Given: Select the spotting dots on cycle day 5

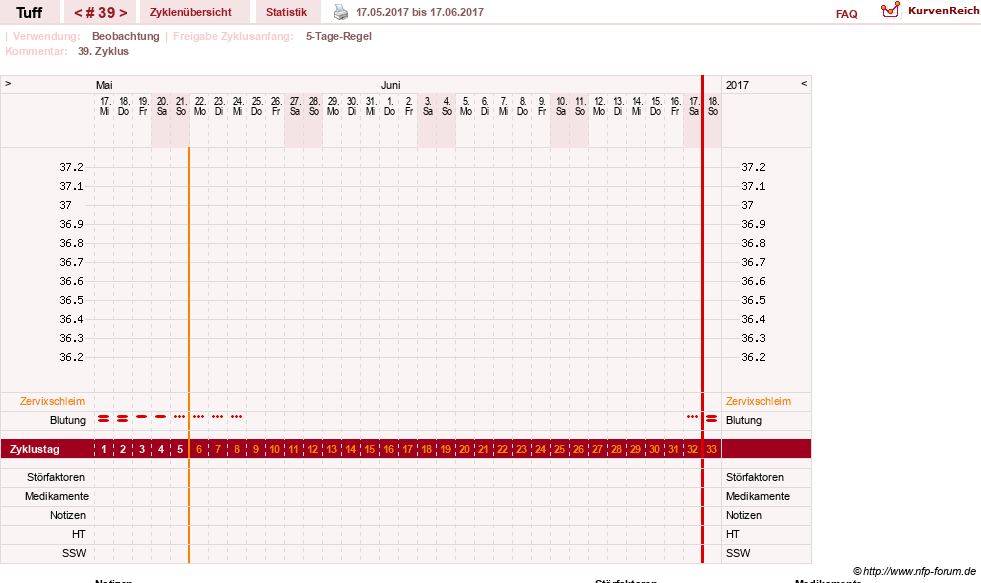Looking at the screenshot, I should click(180, 417).
